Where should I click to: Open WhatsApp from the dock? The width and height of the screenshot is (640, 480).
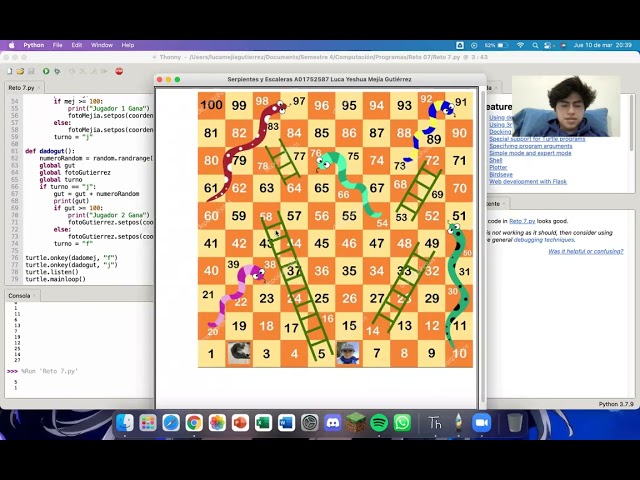click(x=402, y=423)
